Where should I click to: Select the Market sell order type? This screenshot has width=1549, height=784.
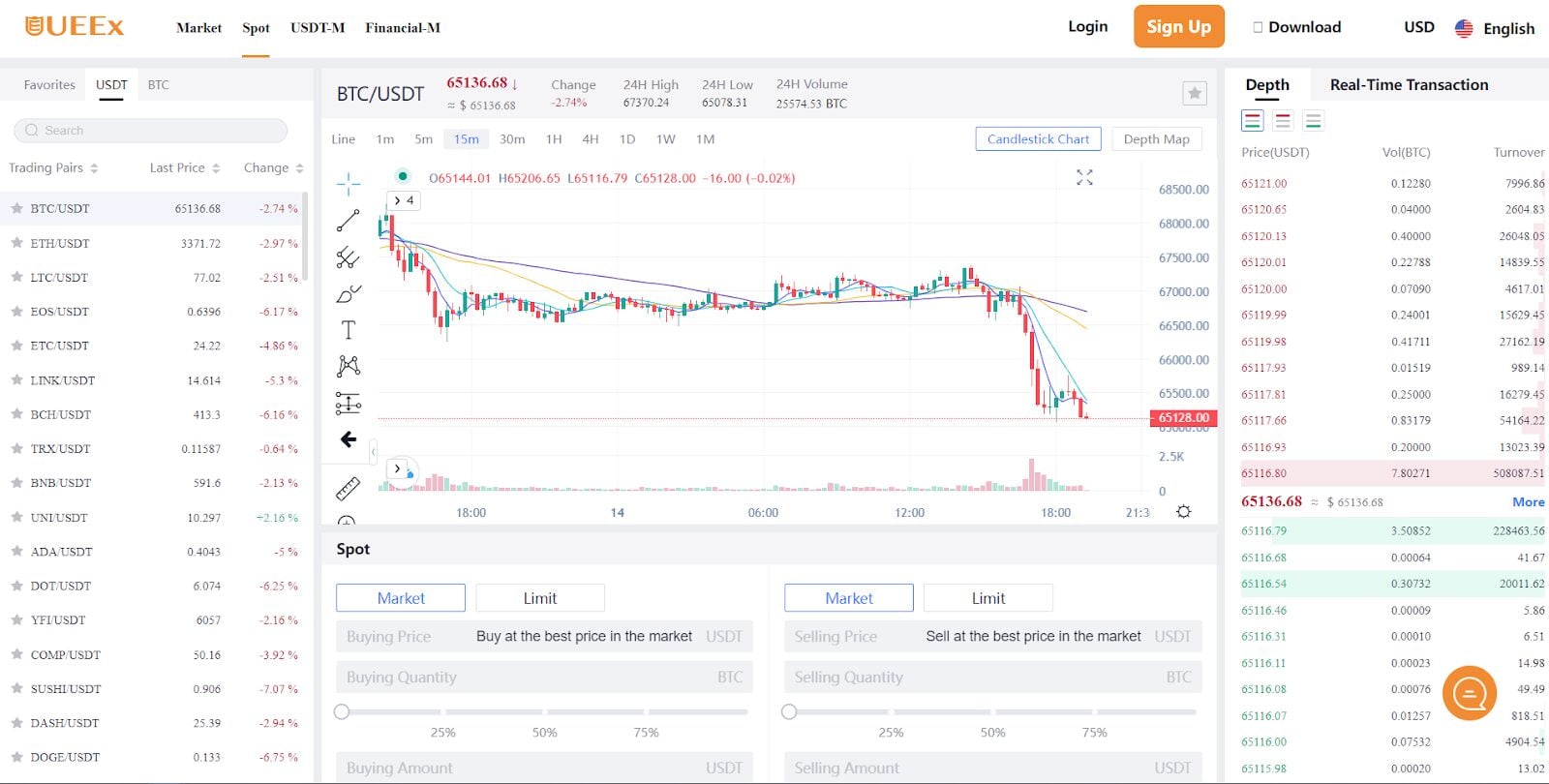849,598
